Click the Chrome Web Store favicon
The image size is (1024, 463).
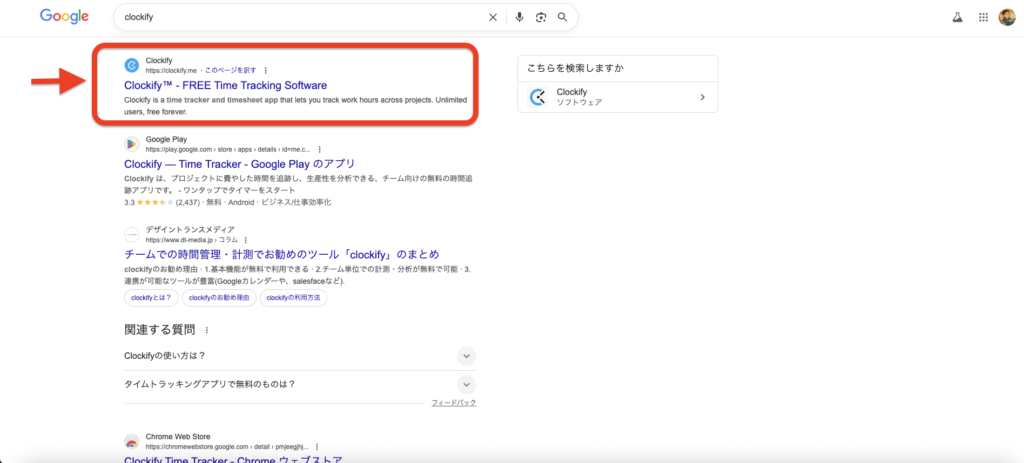132,441
